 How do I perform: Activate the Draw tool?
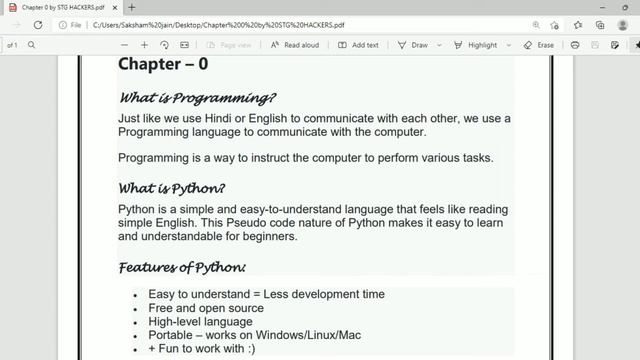pos(413,45)
